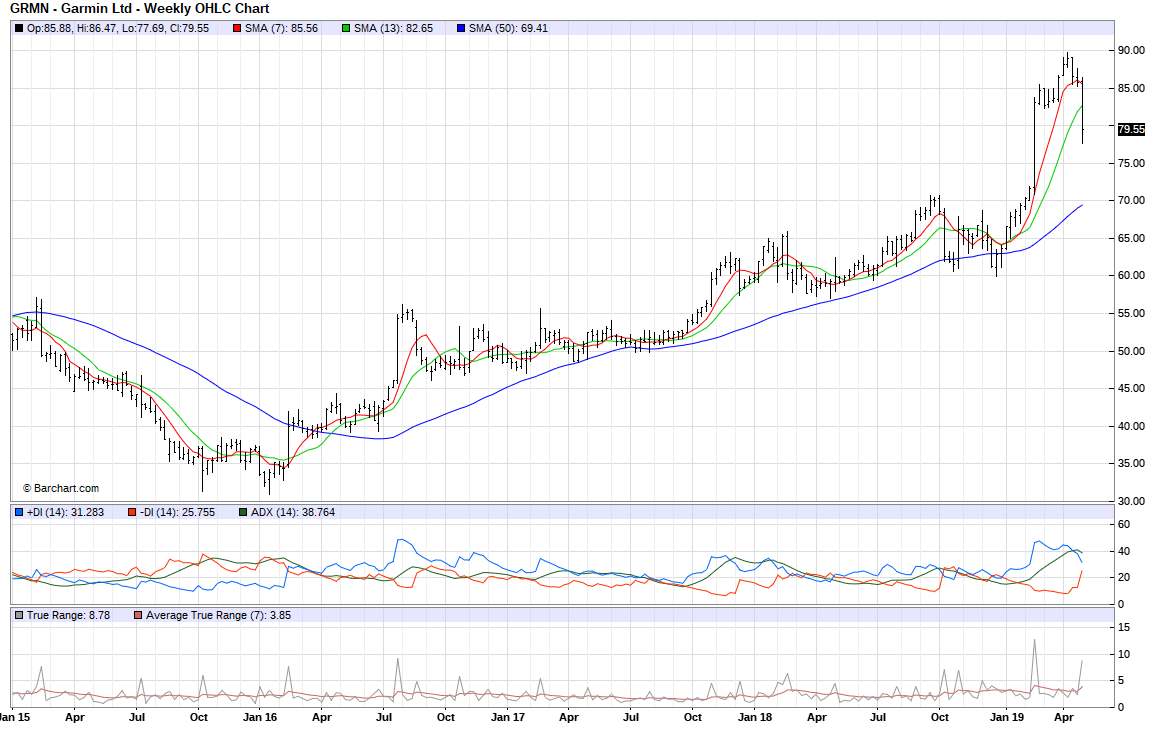Click the black OHLC legend swatch
Viewport: 1156px width, 748px height.
click(x=18, y=29)
